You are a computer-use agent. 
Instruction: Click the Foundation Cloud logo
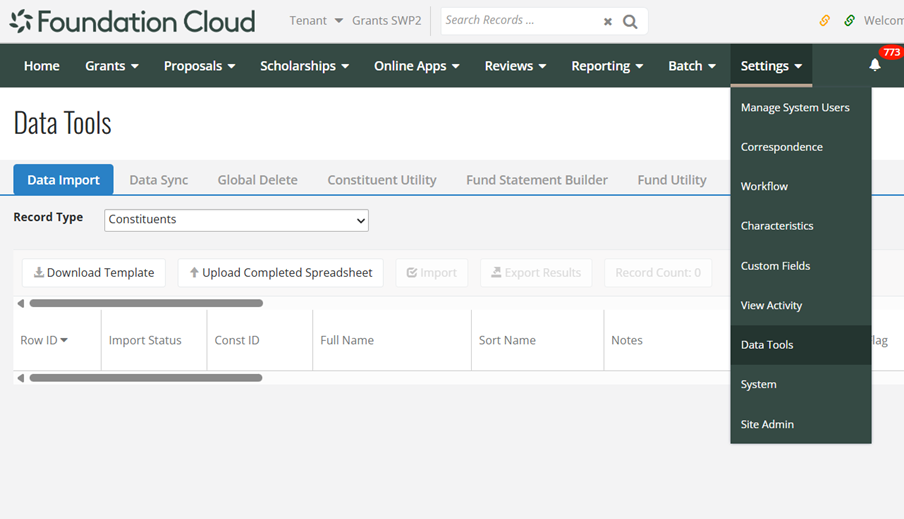point(132,21)
